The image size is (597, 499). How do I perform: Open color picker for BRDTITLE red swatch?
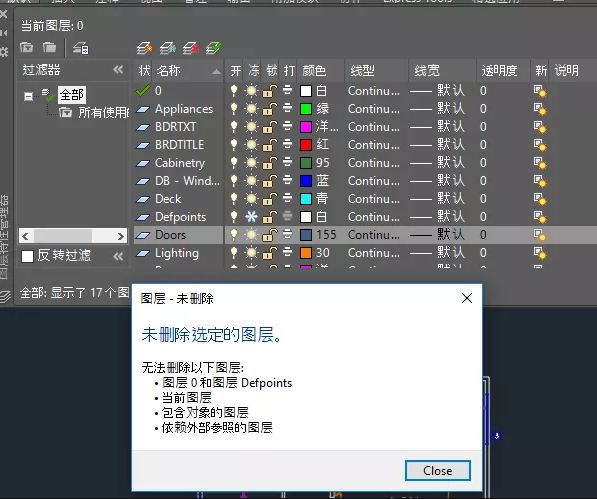[306, 145]
